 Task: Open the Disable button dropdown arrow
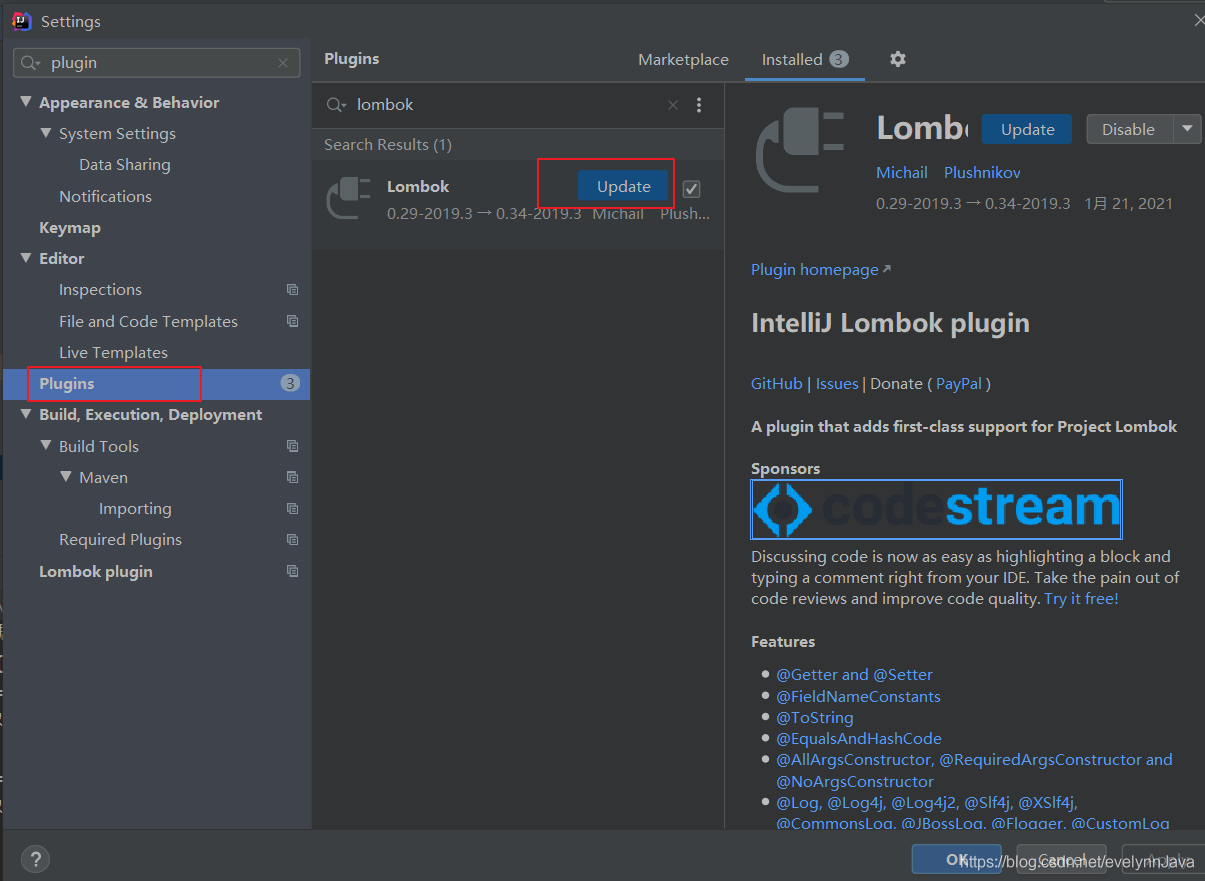1186,129
